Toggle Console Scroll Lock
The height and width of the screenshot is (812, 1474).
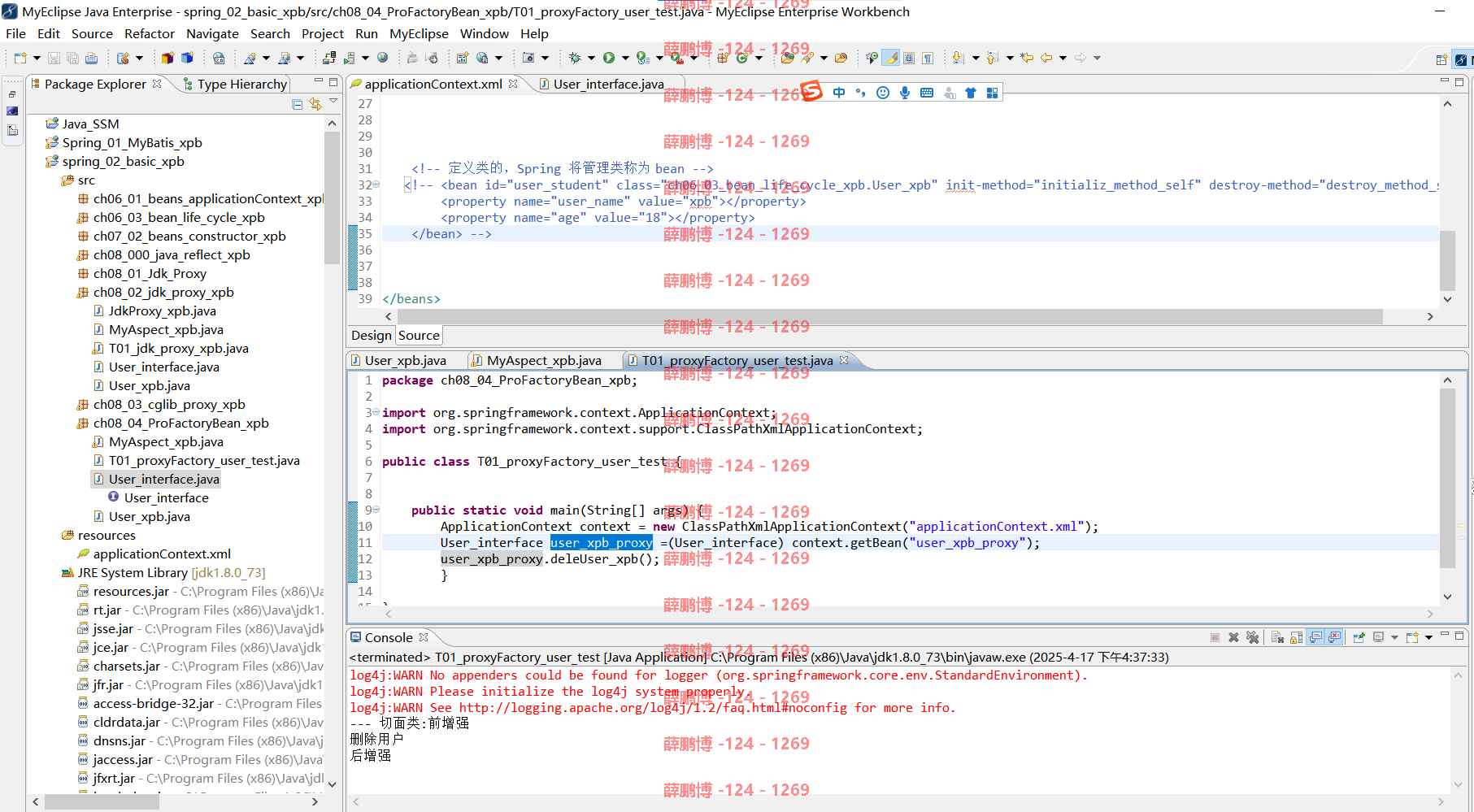point(1296,637)
